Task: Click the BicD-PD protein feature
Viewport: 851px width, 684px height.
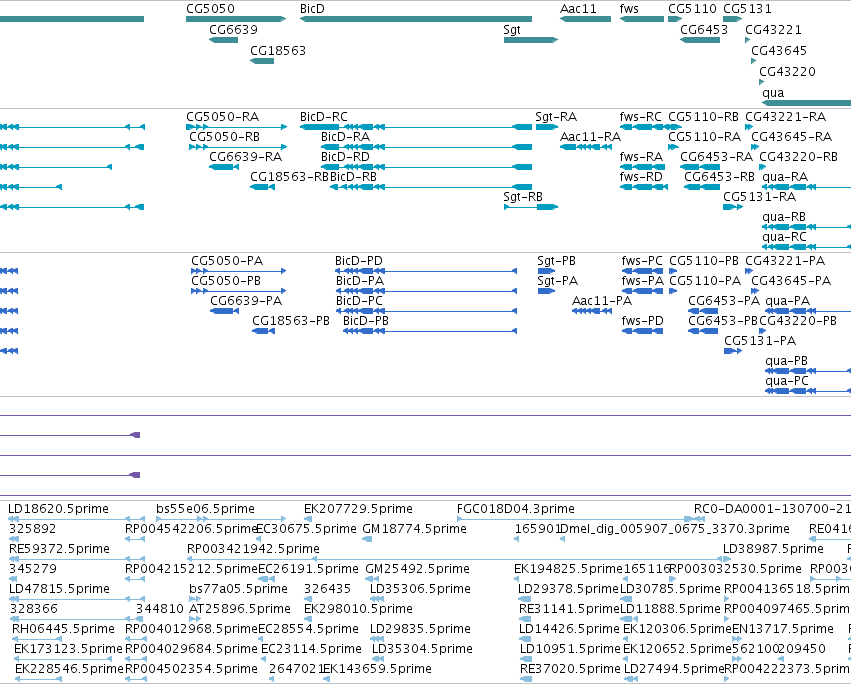Action: (x=426, y=271)
